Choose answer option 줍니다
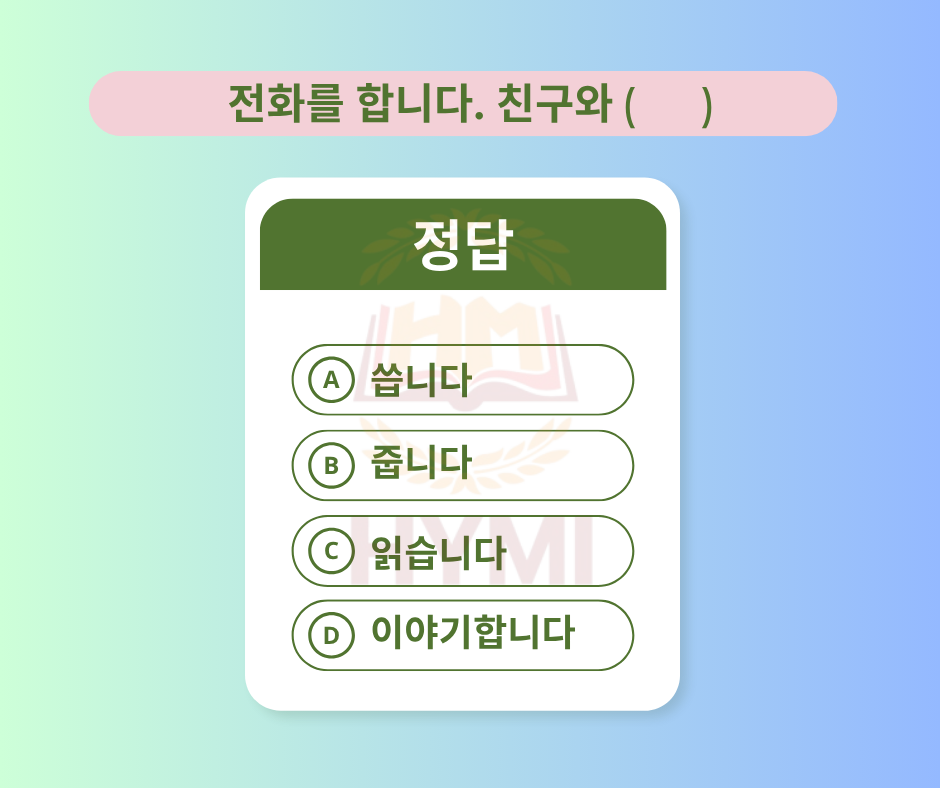The height and width of the screenshot is (788, 940). click(463, 465)
